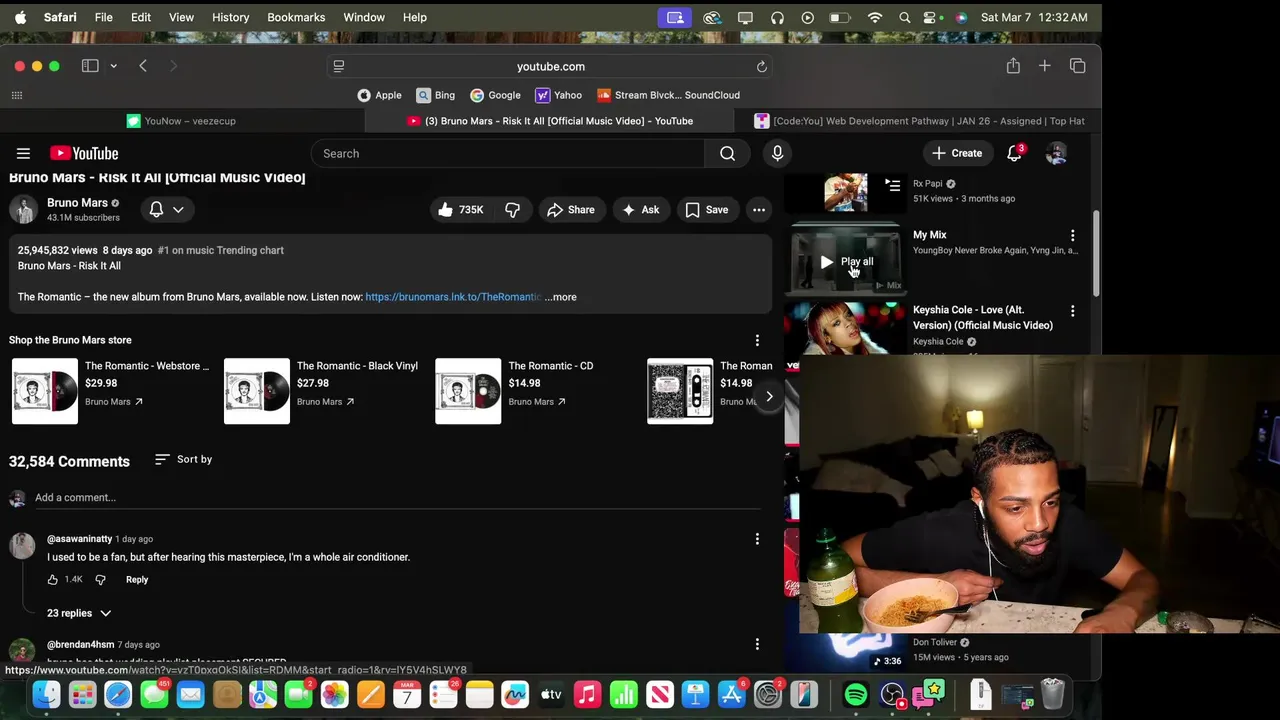The height and width of the screenshot is (720, 1280).
Task: Open the Music app in the Dock
Action: coord(587,694)
